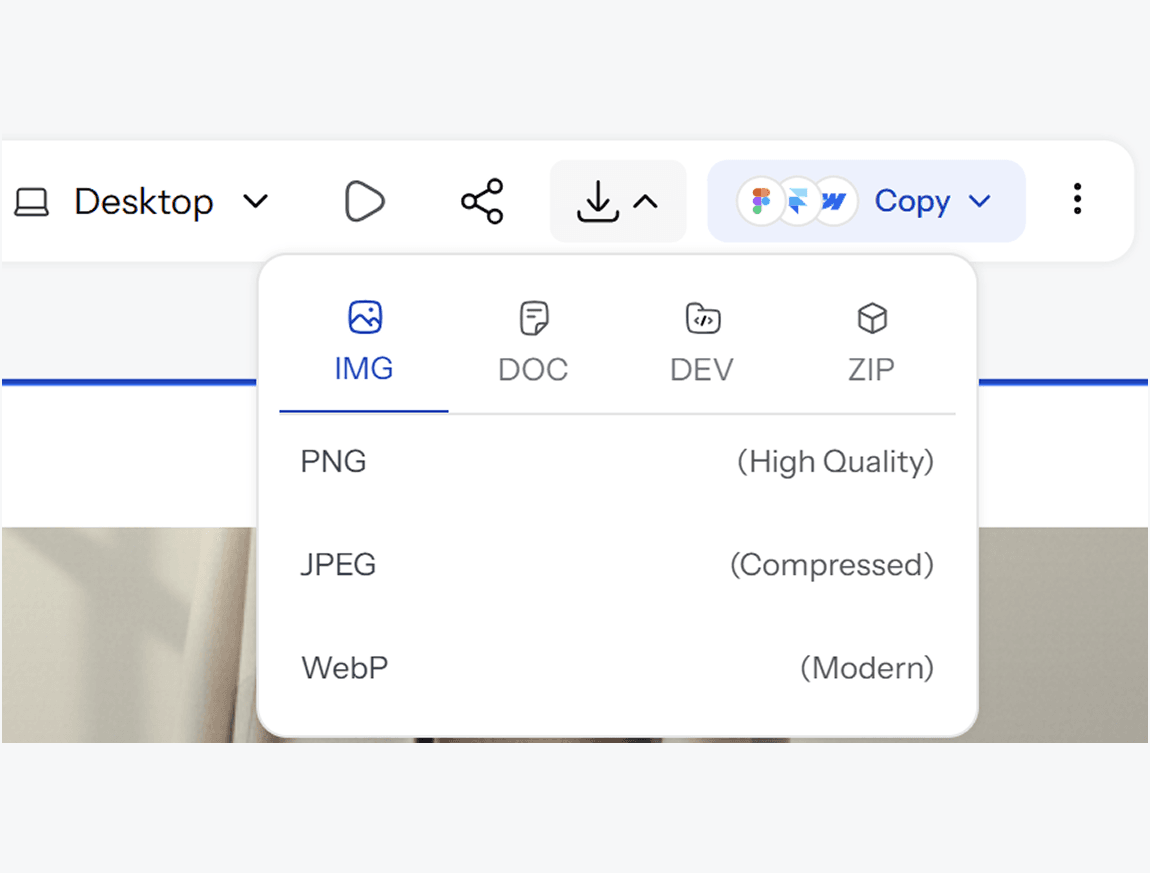Image resolution: width=1150 pixels, height=873 pixels.
Task: Choose JPEG Compressed export
Action: coord(618,565)
